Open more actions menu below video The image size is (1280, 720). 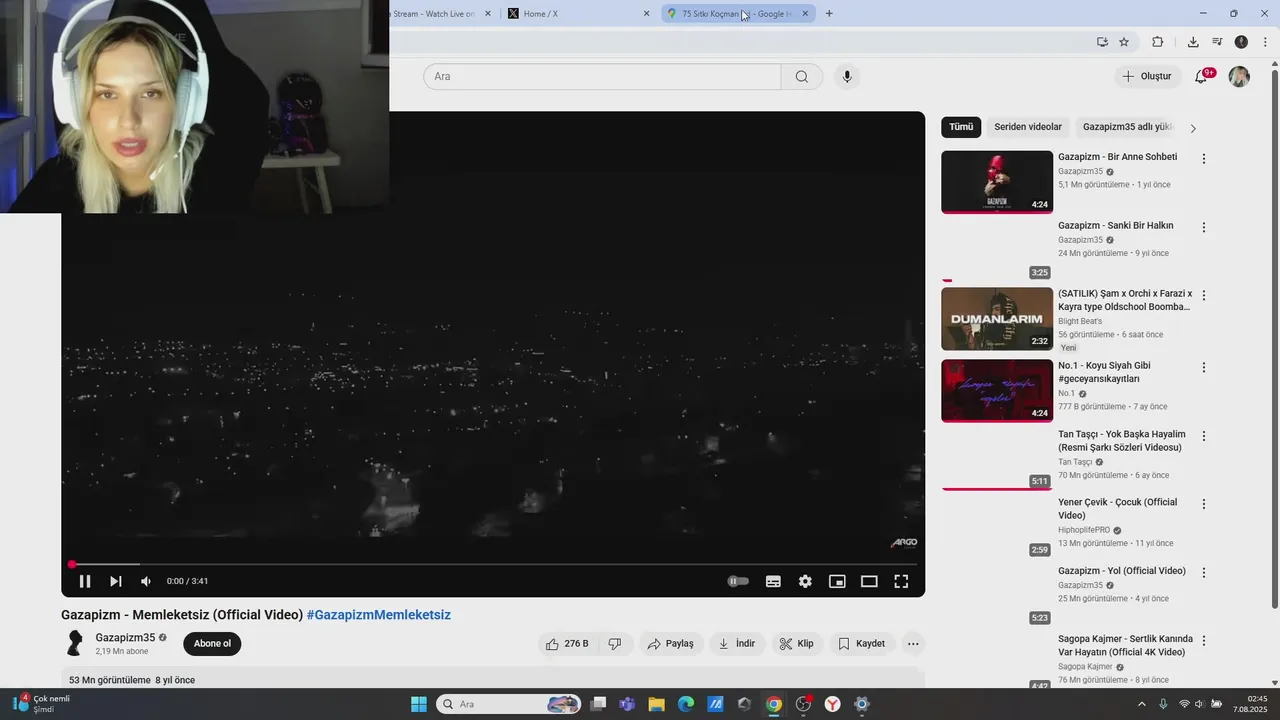913,644
